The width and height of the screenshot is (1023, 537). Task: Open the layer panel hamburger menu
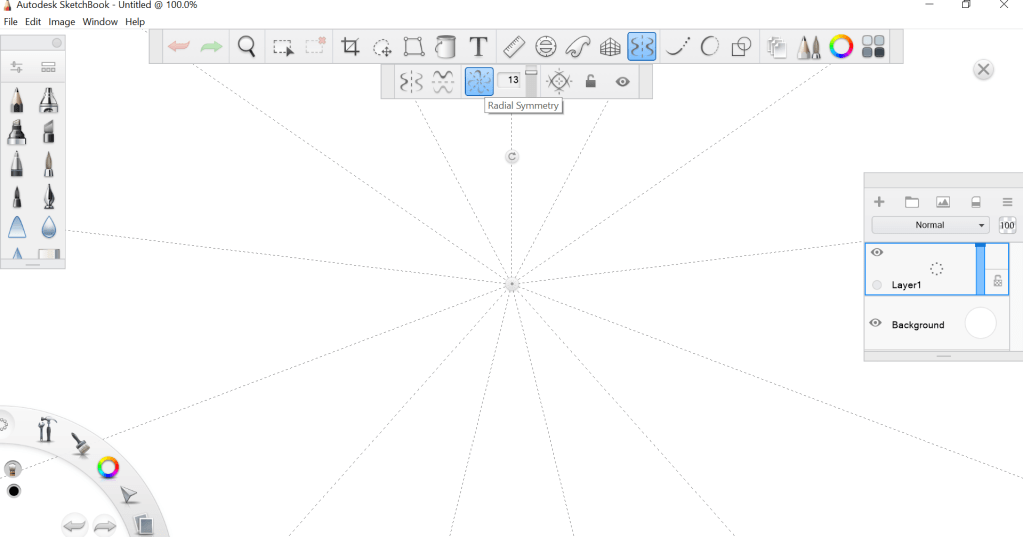click(x=1007, y=202)
